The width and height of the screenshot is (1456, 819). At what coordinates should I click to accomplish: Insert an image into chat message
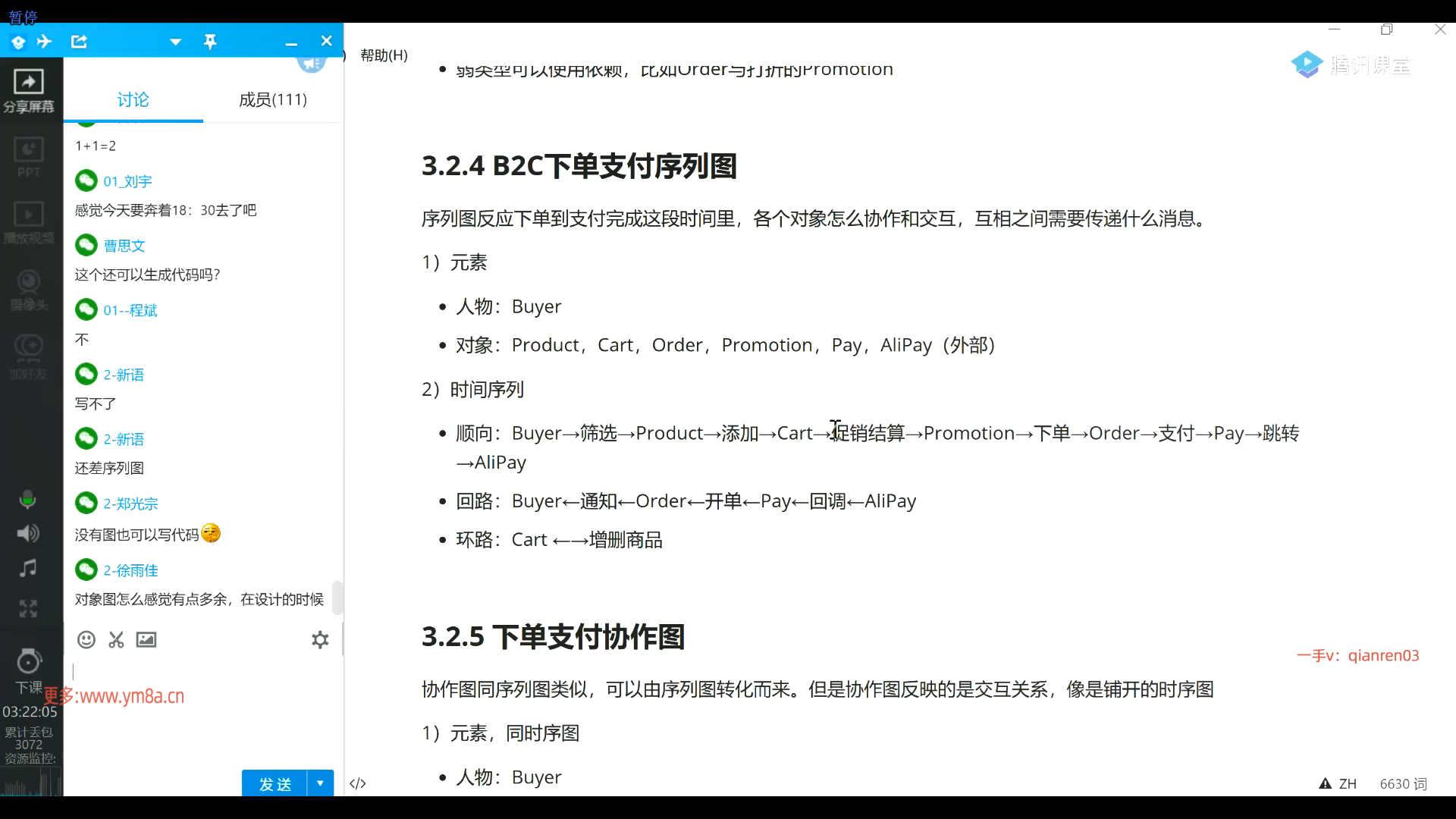[146, 639]
